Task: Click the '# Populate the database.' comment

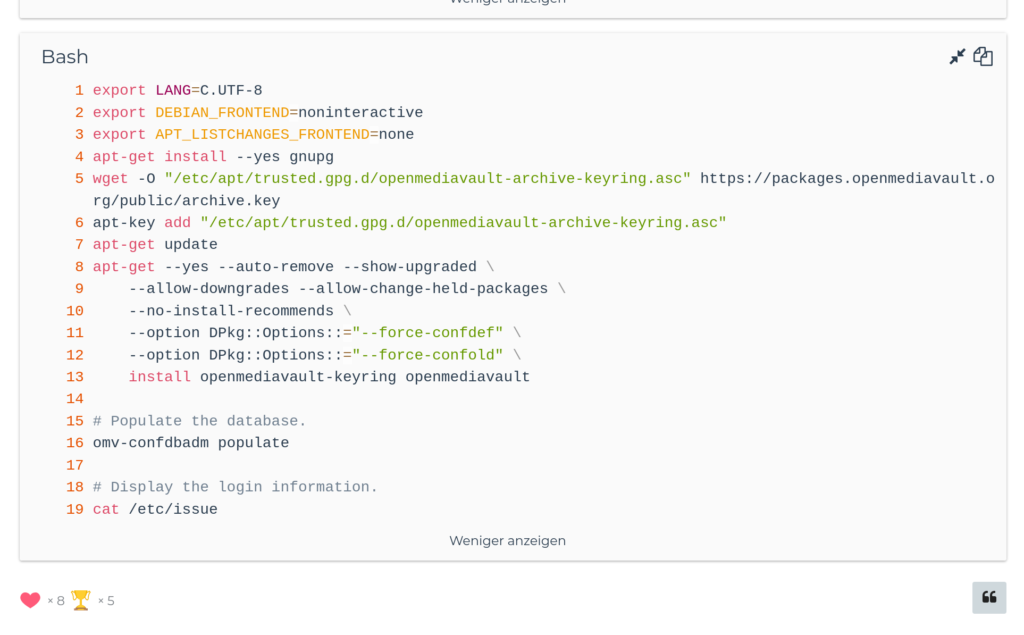Action: click(x=199, y=421)
